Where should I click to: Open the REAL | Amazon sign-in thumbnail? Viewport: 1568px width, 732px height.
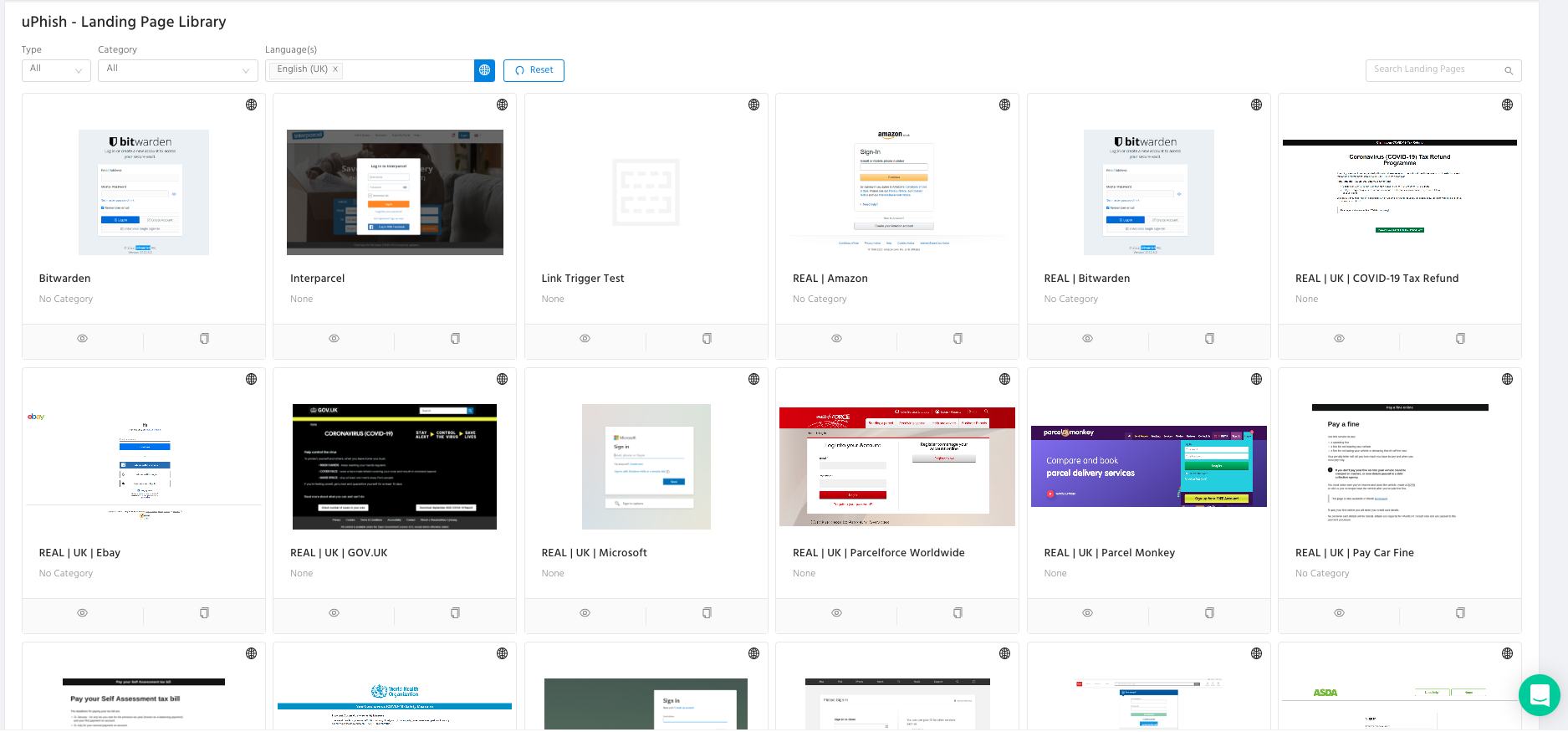pos(897,192)
